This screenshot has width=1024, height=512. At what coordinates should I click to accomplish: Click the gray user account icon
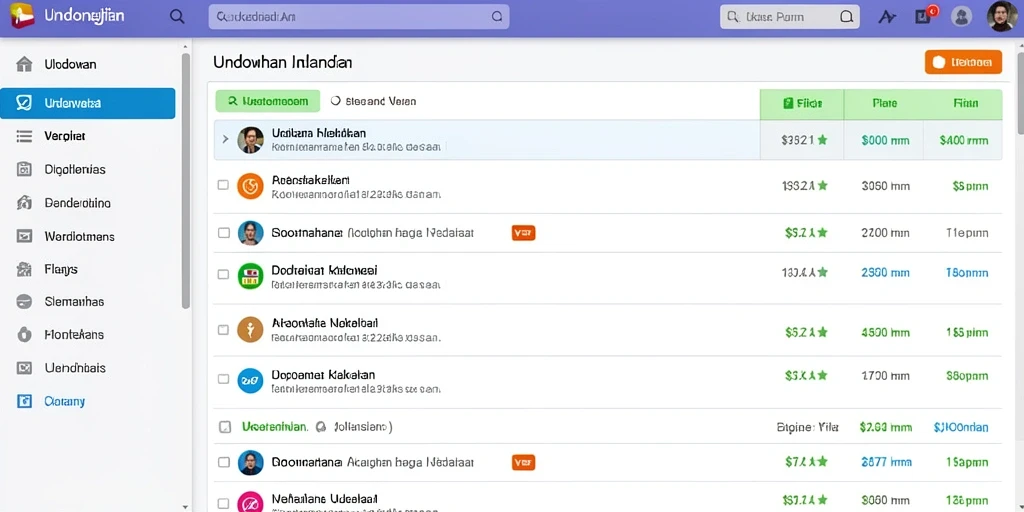961,16
